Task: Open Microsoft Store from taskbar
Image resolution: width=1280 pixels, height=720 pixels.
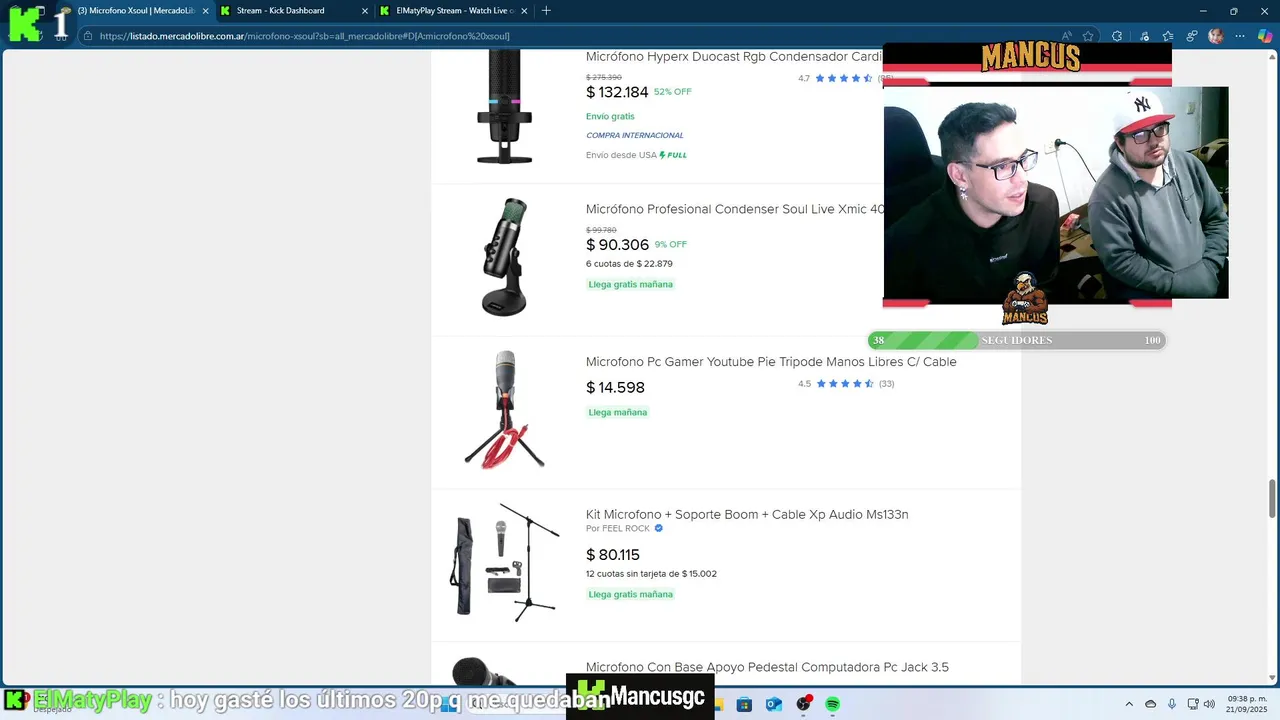Action: coord(744,705)
